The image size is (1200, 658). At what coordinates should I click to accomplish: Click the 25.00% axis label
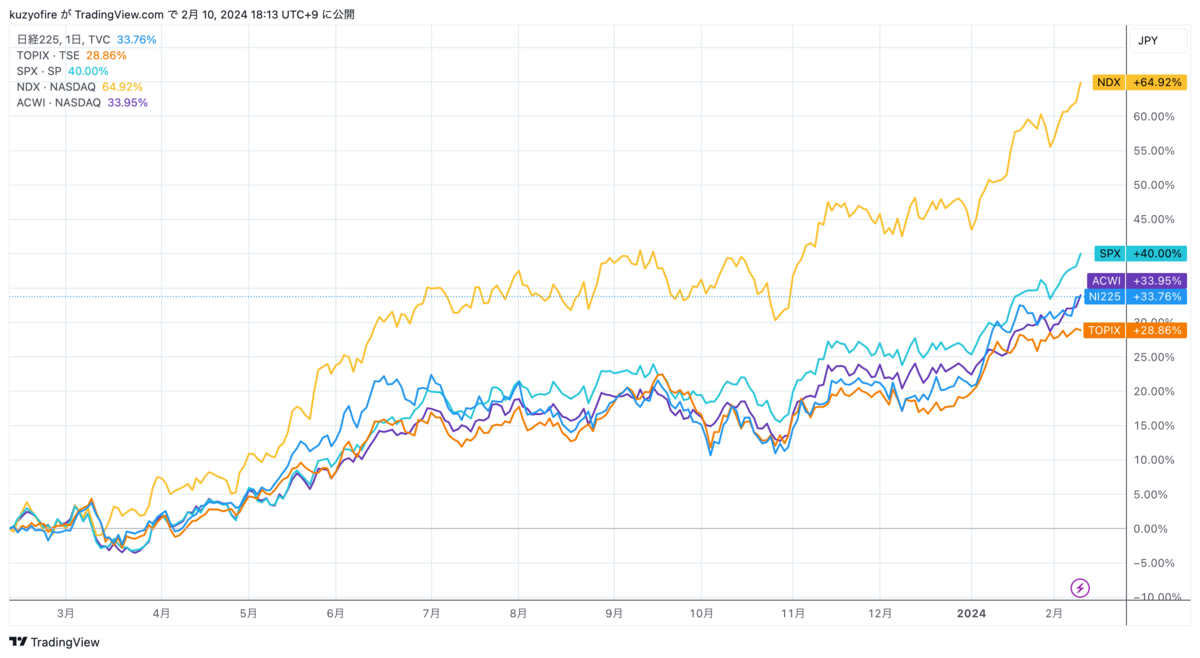click(x=1154, y=357)
